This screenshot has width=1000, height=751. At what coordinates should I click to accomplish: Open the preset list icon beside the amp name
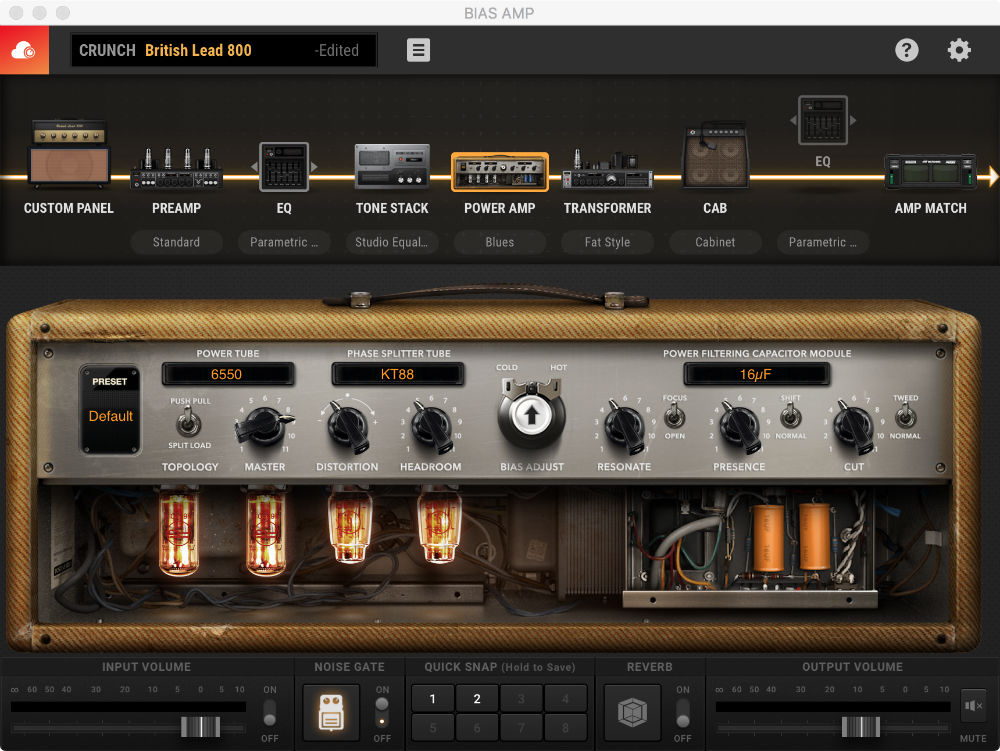tap(418, 49)
